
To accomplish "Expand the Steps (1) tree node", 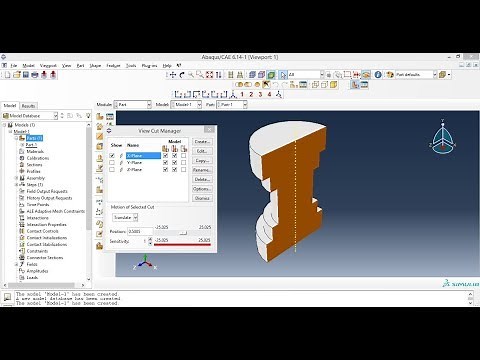I will (16, 185).
